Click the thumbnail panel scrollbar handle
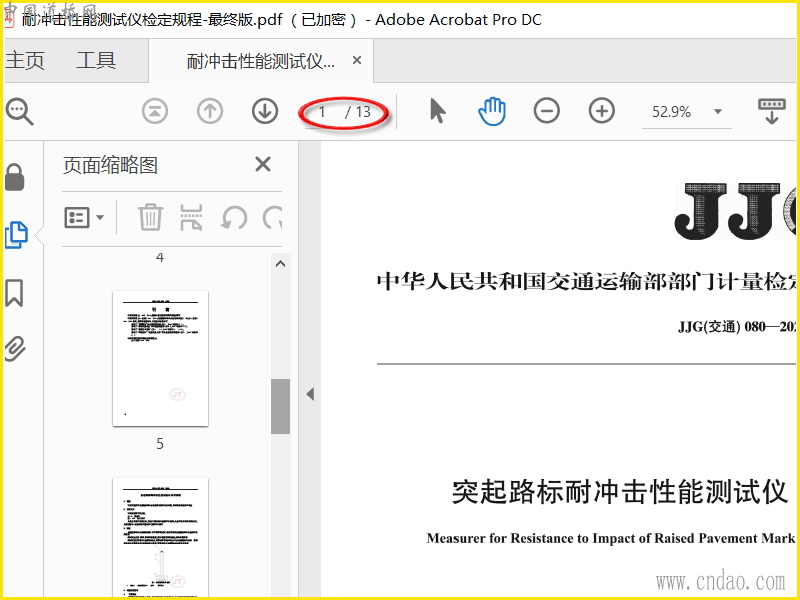800x600 pixels. [280, 406]
